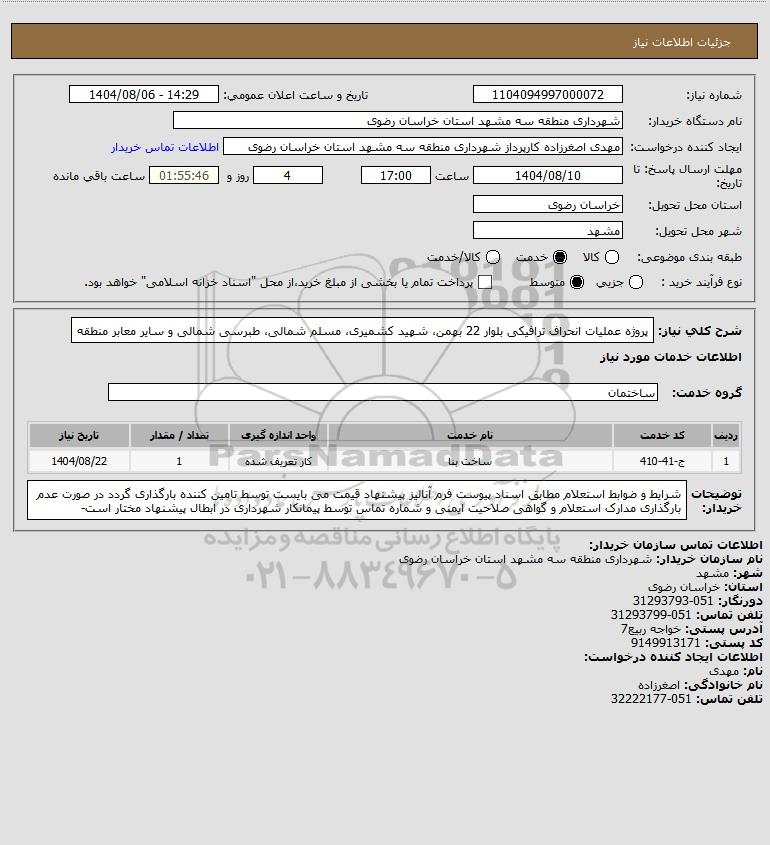Click the remaining time field 01:55:46
The height and width of the screenshot is (845, 770).
click(x=184, y=176)
